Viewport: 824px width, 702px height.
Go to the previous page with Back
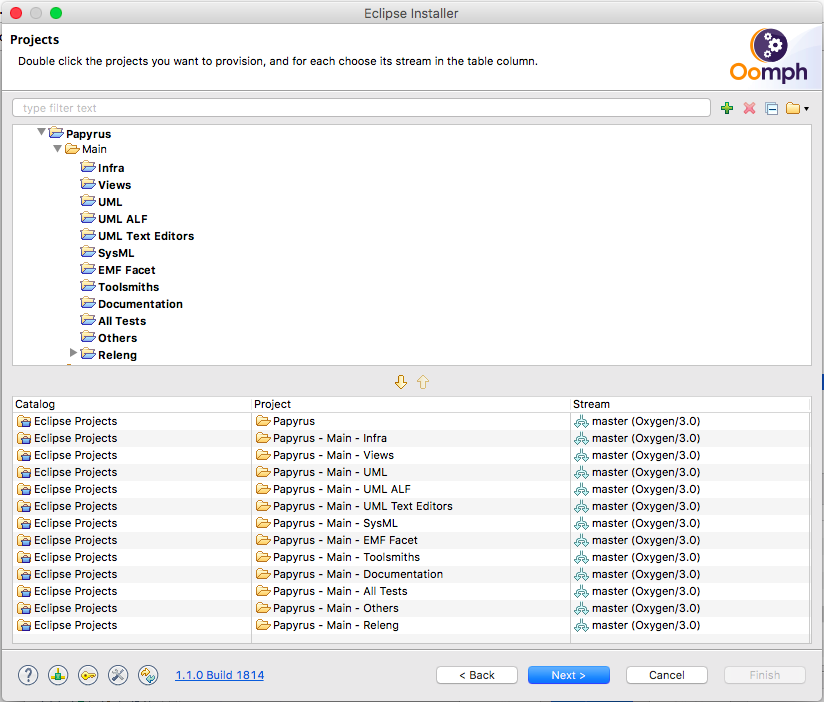pos(477,675)
